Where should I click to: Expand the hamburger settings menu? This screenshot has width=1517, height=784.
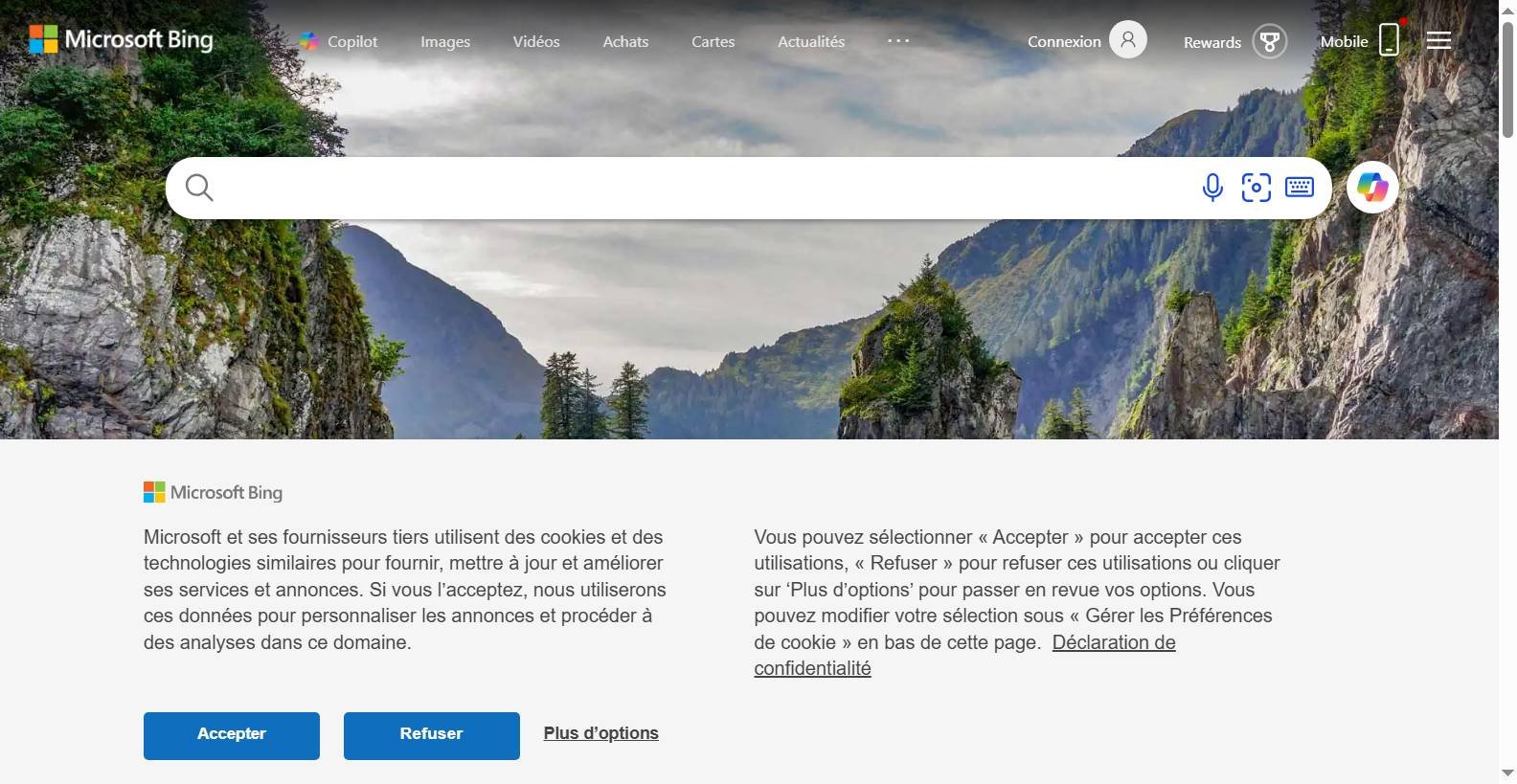pyautogui.click(x=1438, y=40)
